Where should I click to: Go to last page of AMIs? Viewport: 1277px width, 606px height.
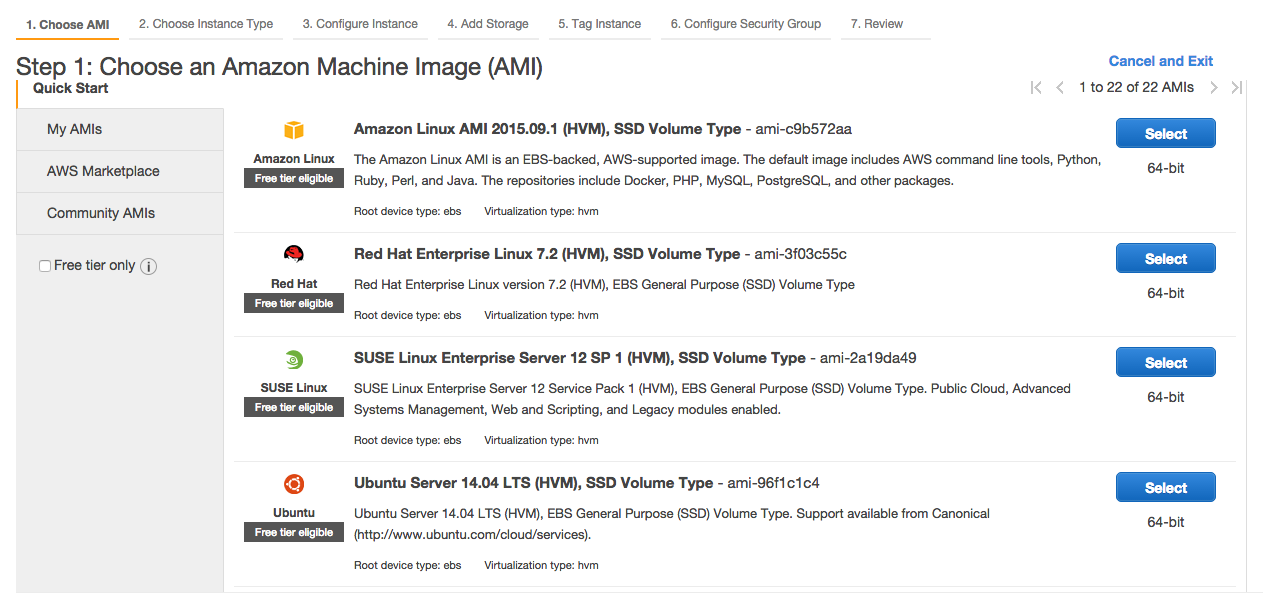click(x=1237, y=88)
